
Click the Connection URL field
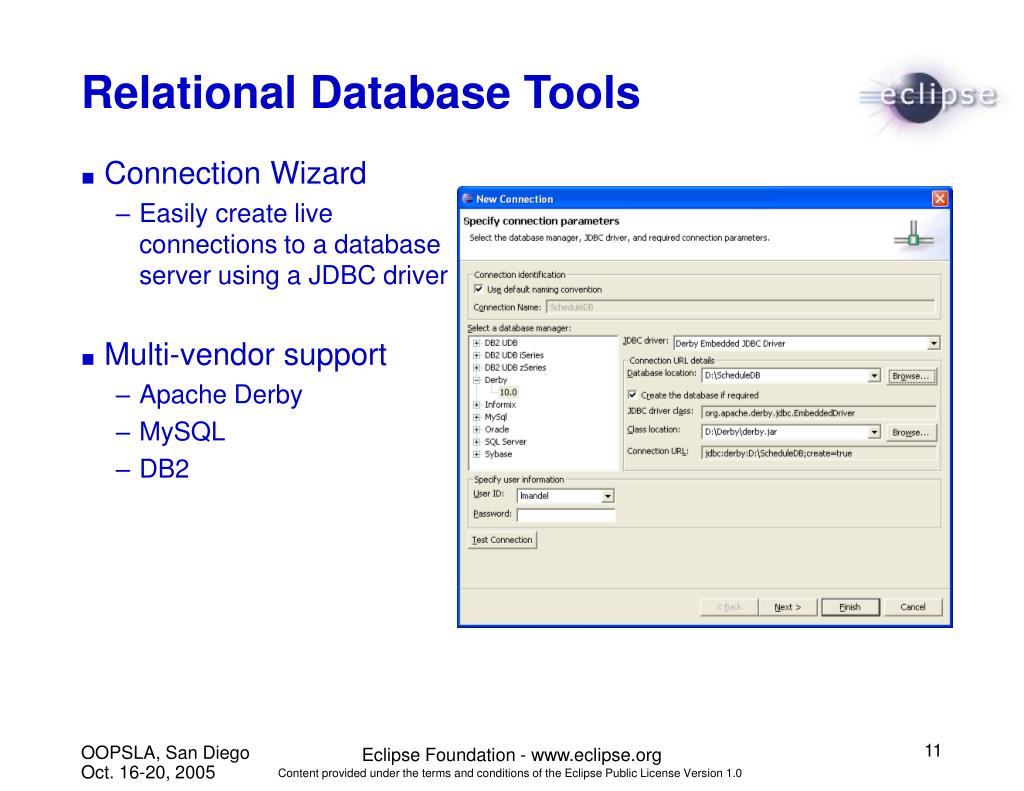(818, 453)
